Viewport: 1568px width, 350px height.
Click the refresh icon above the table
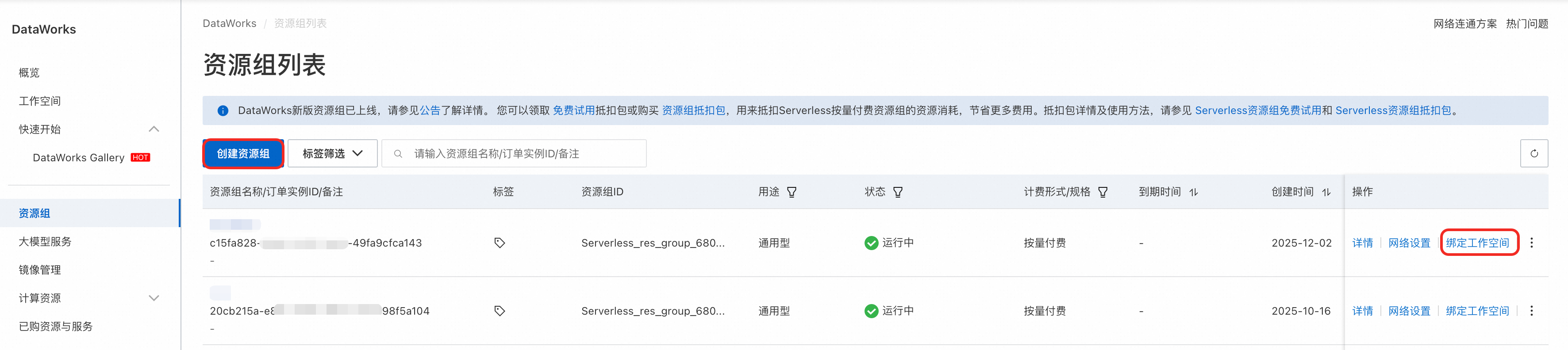[x=1533, y=154]
